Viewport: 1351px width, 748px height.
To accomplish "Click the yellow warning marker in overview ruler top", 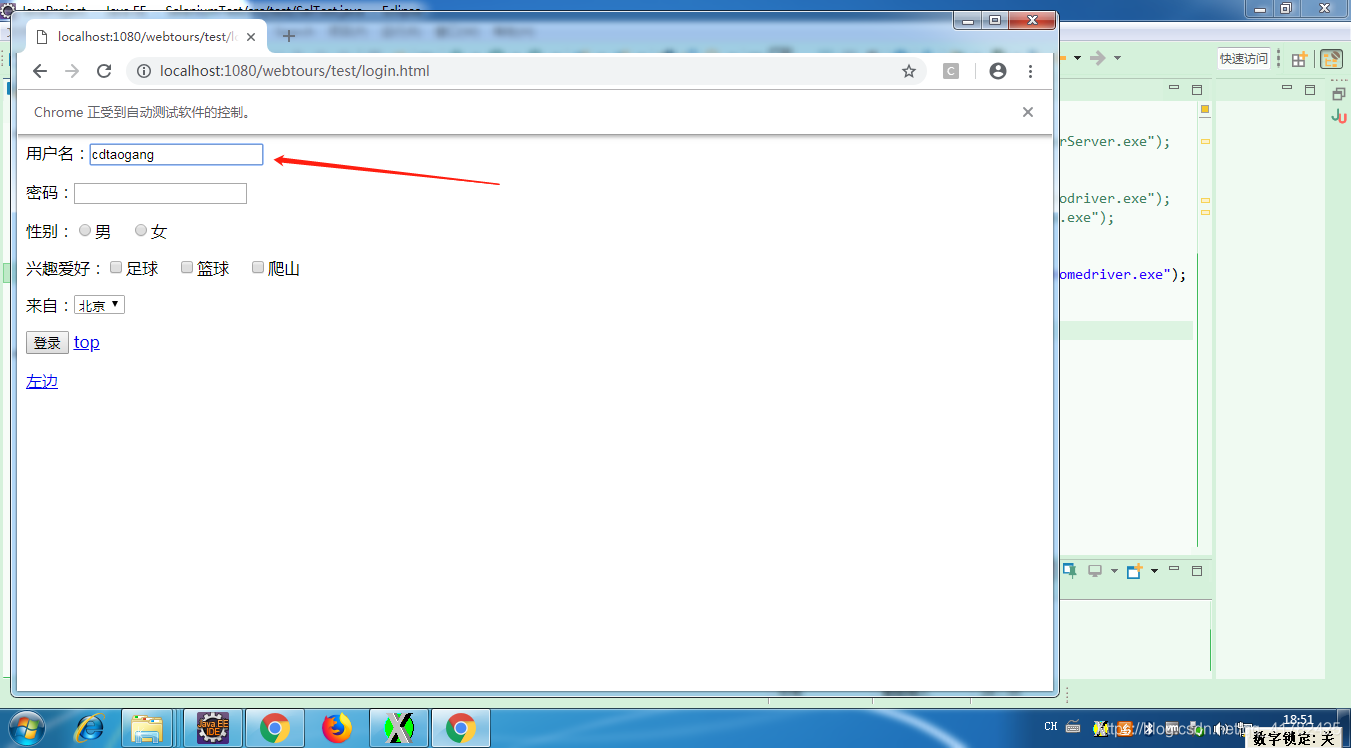I will [1205, 109].
